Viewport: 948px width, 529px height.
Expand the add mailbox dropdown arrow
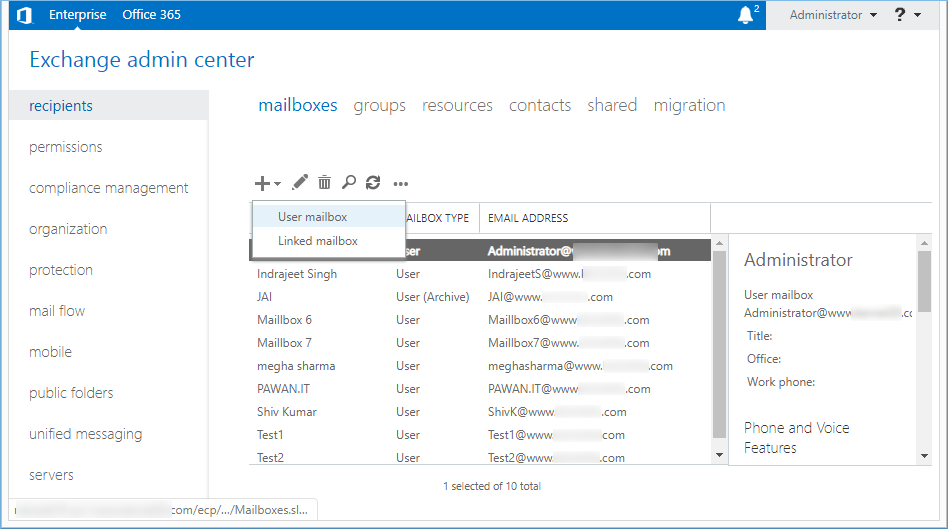pyautogui.click(x=278, y=183)
